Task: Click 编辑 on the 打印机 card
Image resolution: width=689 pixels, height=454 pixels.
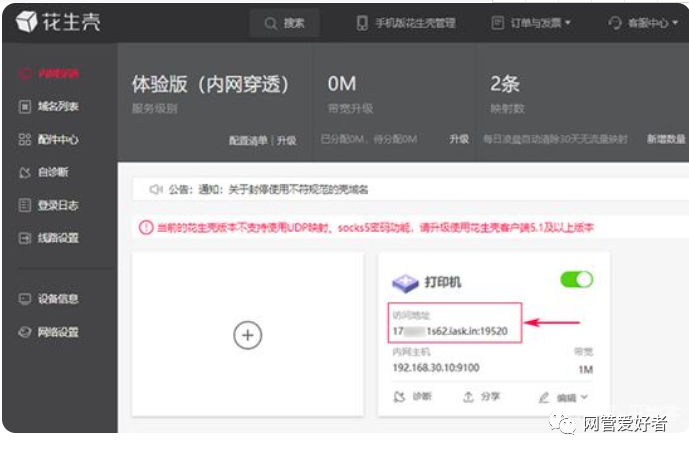Action: (566, 398)
